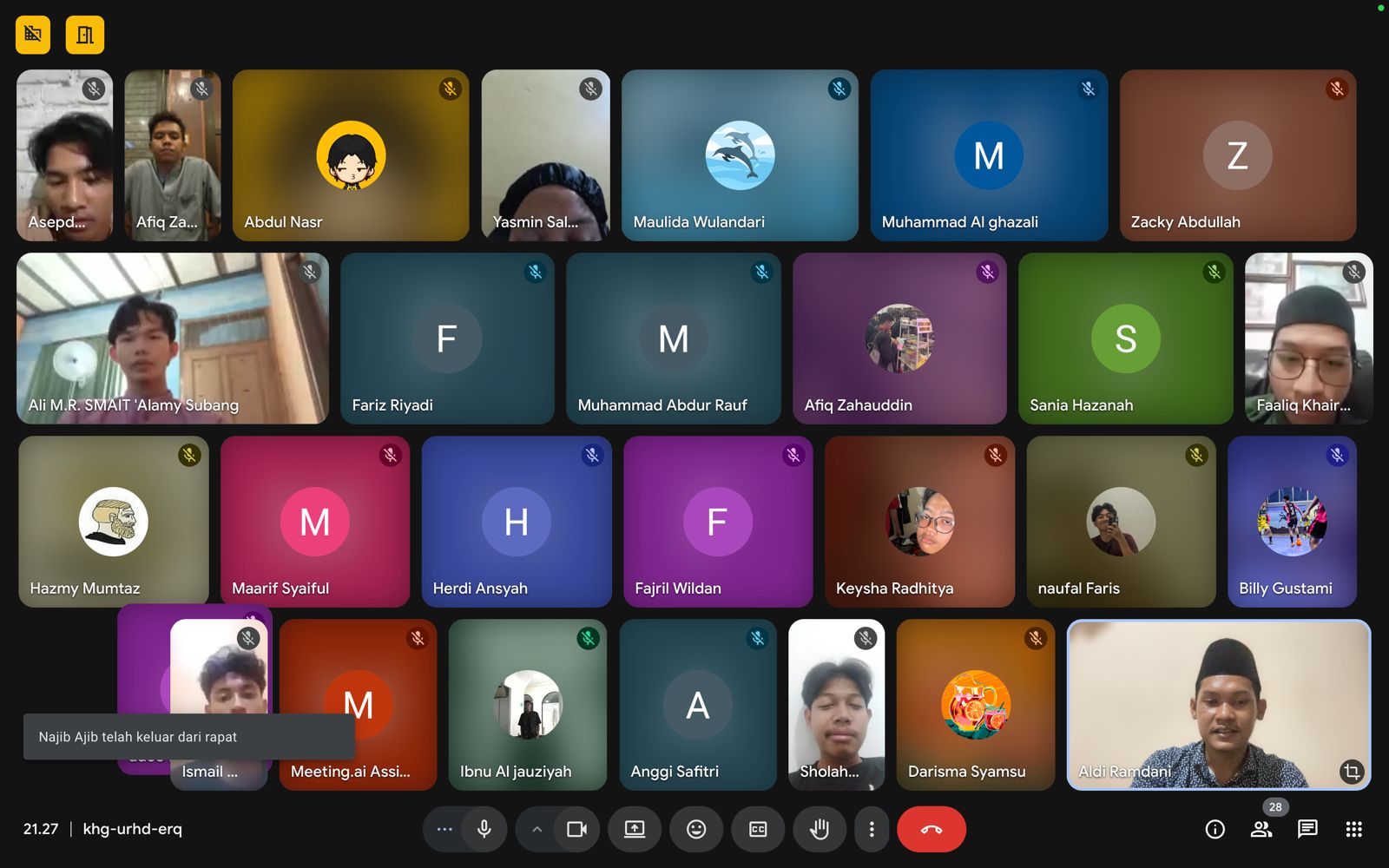Select Maulida Wulandari's participant tile
Image resolution: width=1389 pixels, height=868 pixels.
[x=740, y=155]
